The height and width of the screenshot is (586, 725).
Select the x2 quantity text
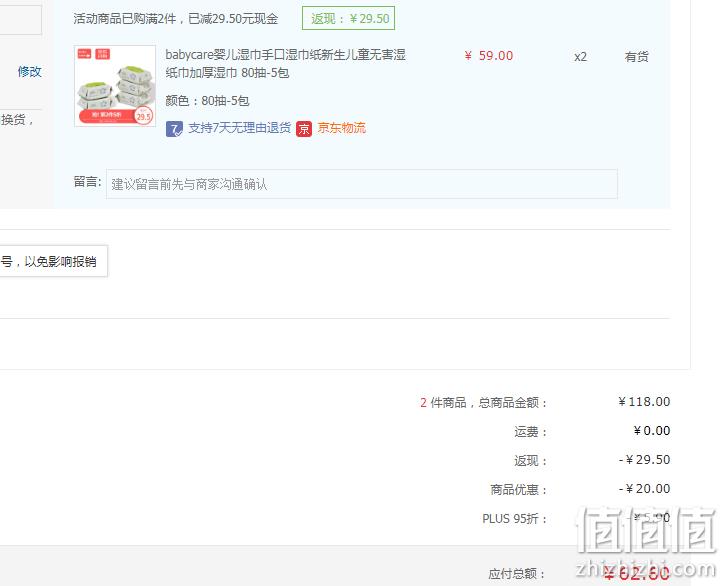(x=580, y=57)
